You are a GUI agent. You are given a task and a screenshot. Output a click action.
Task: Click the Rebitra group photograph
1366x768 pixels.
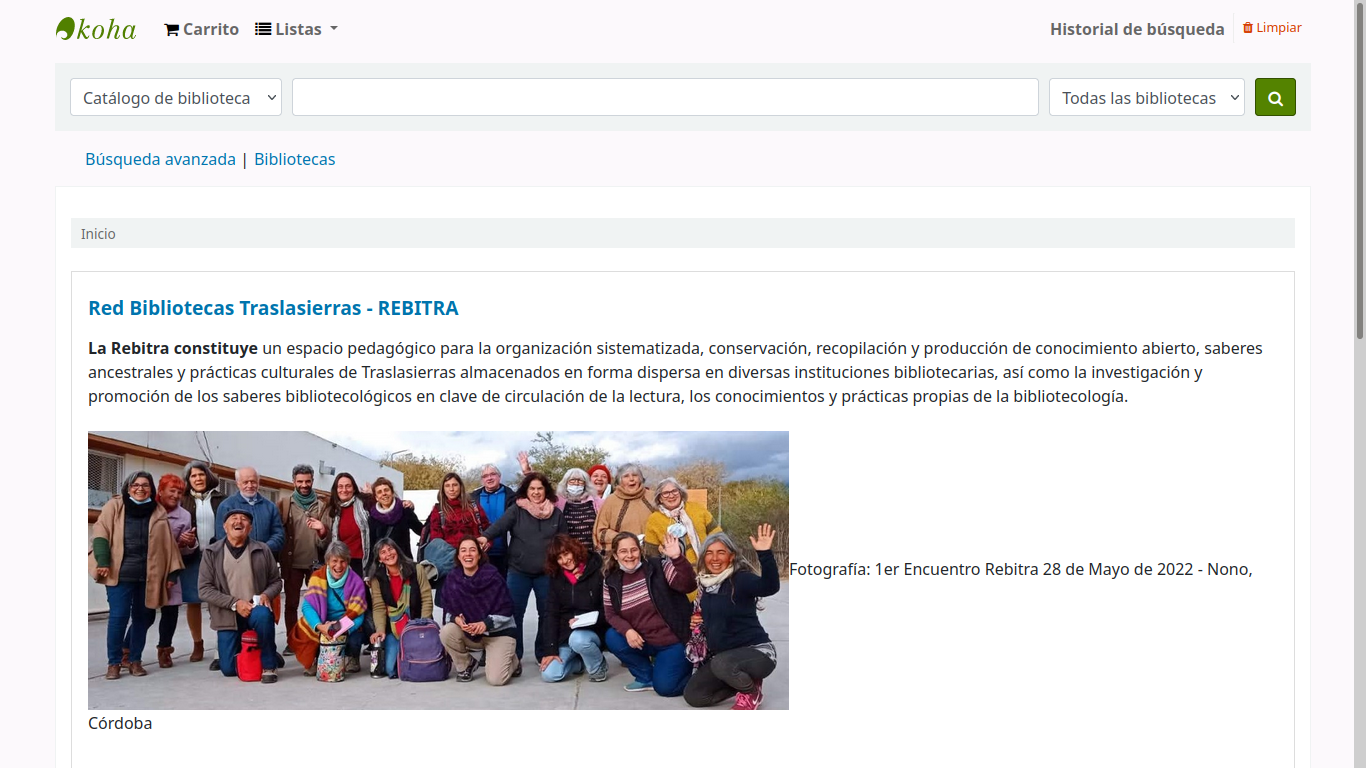click(438, 570)
